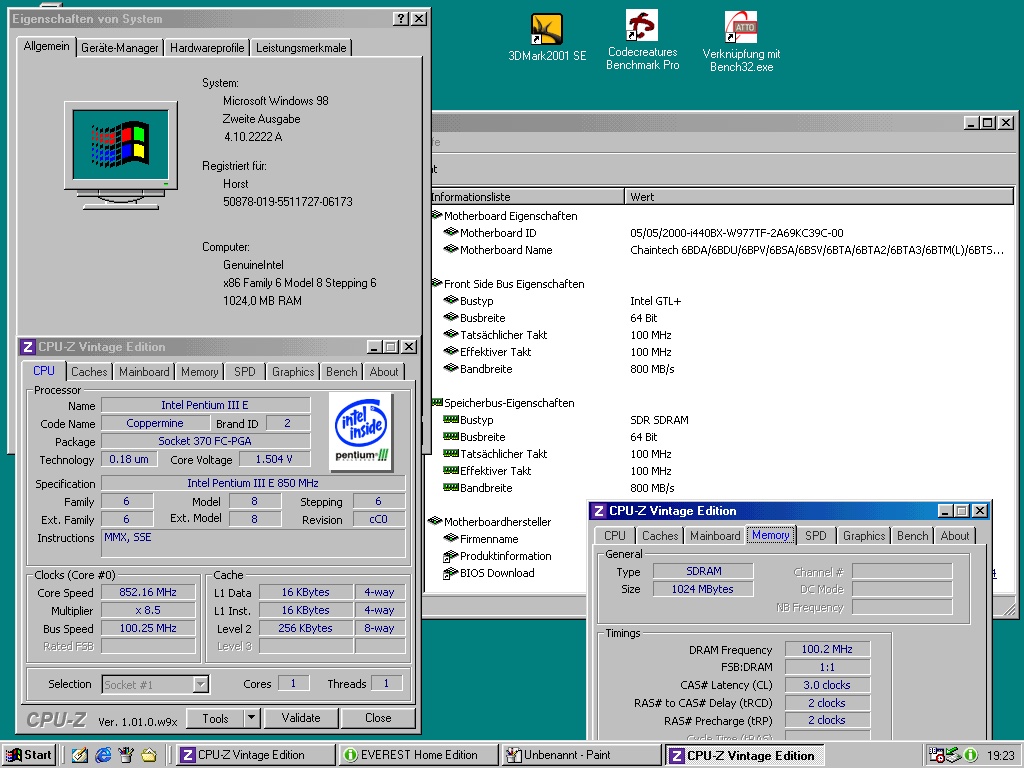Click the Intel Inside Pentium III logo
This screenshot has width=1024, height=768.
[x=360, y=432]
